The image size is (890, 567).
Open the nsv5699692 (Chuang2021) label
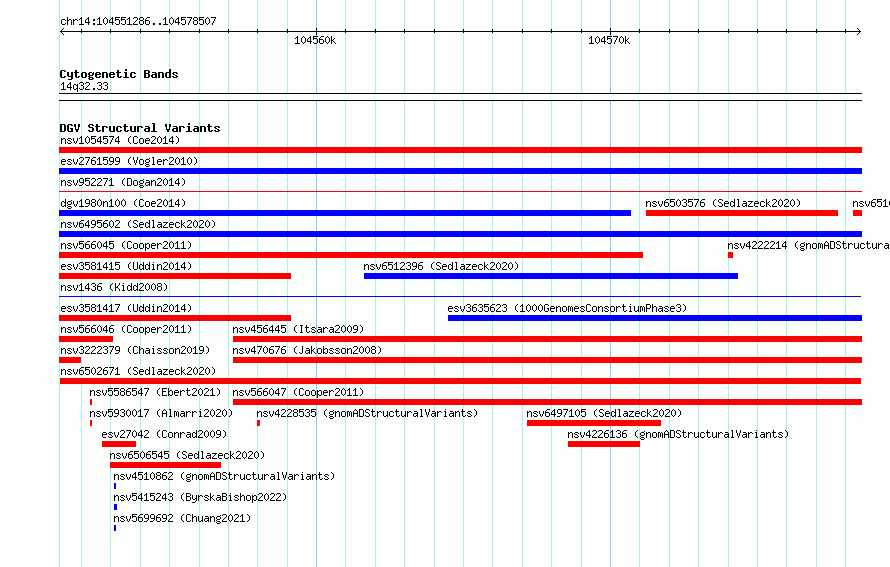point(182,518)
